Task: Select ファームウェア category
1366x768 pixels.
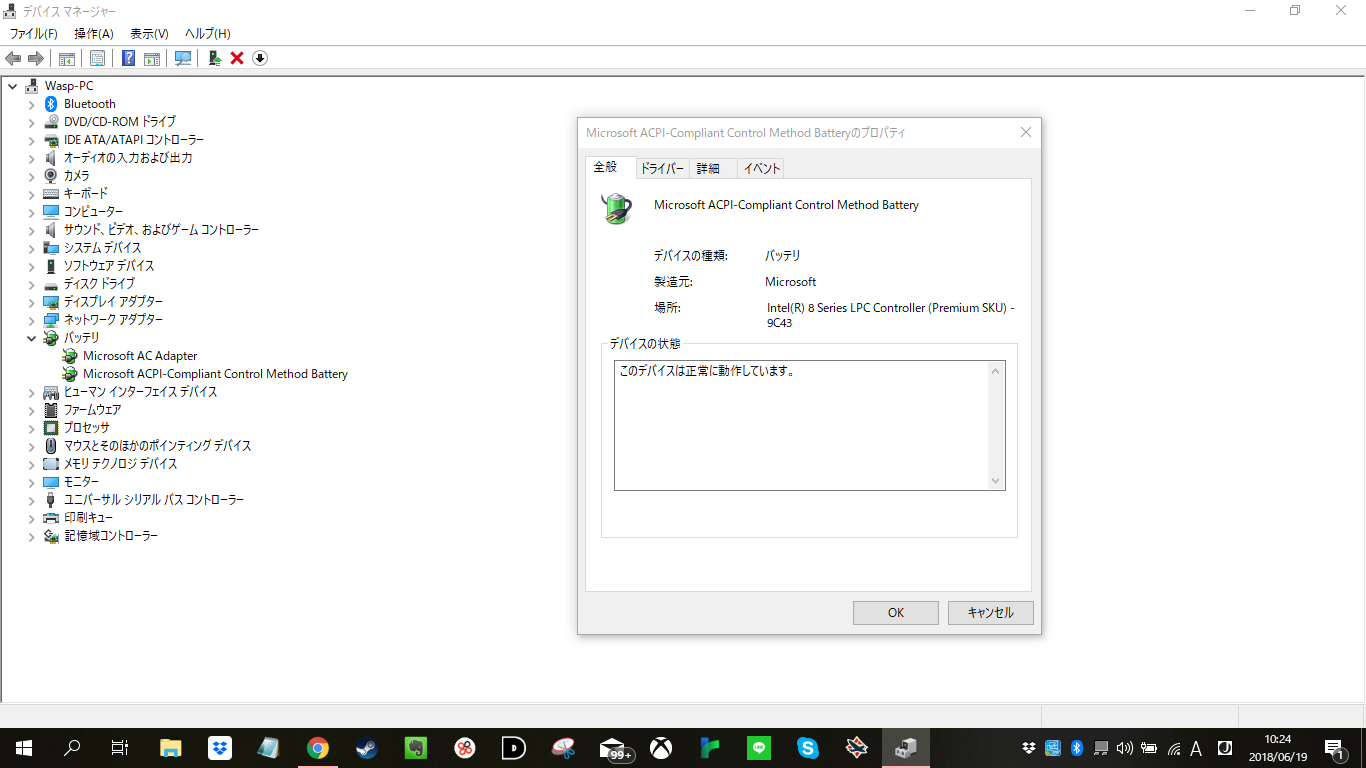Action: click(92, 410)
